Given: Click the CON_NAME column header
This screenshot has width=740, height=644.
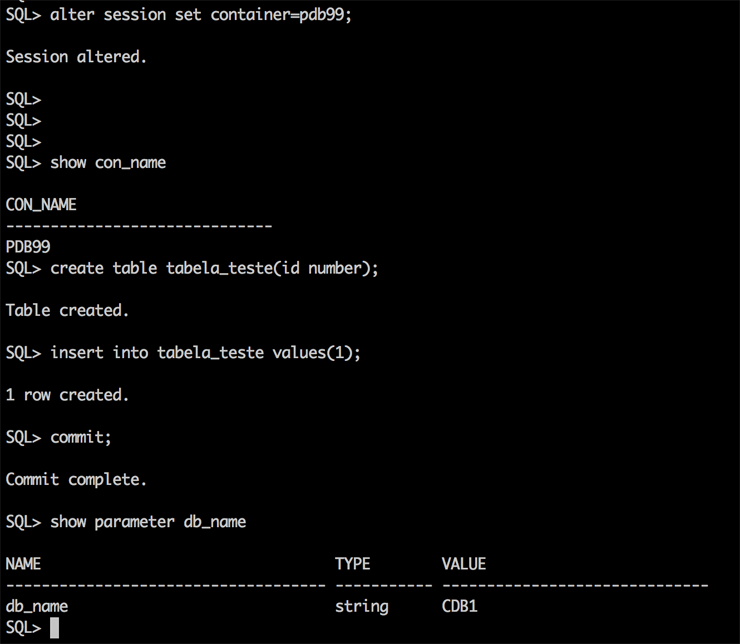Looking at the screenshot, I should [41, 205].
